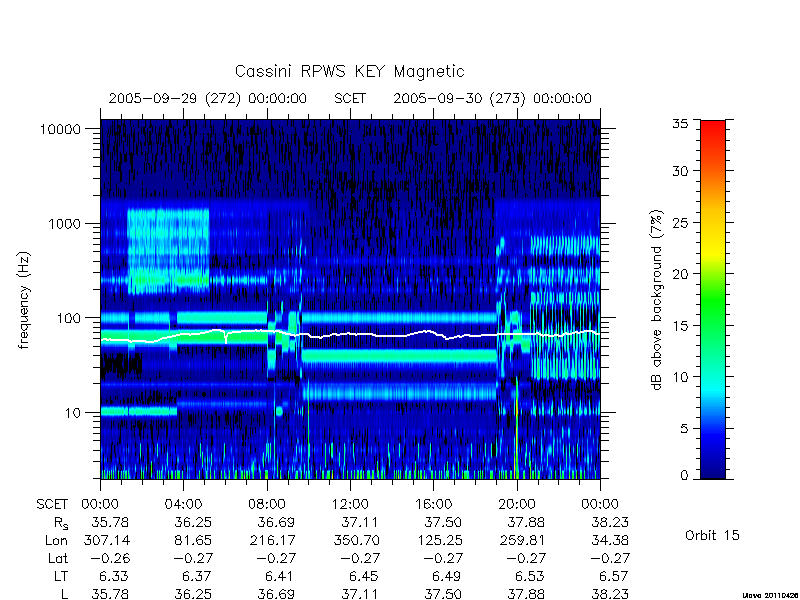Click longitude value 259.81
Screen dimensions: 800x600
[x=522, y=540]
